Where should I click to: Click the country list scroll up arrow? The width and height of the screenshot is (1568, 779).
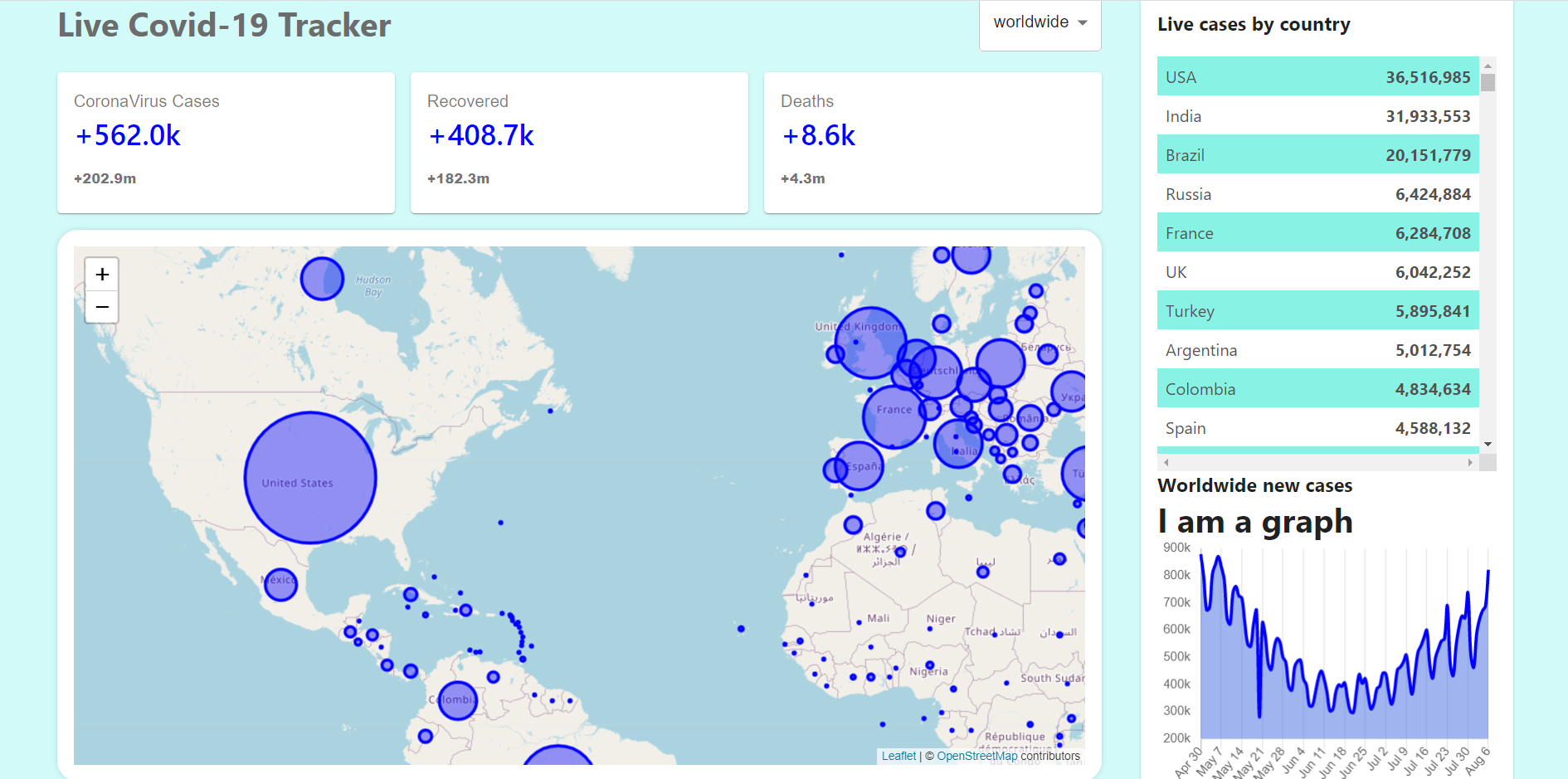click(x=1488, y=65)
